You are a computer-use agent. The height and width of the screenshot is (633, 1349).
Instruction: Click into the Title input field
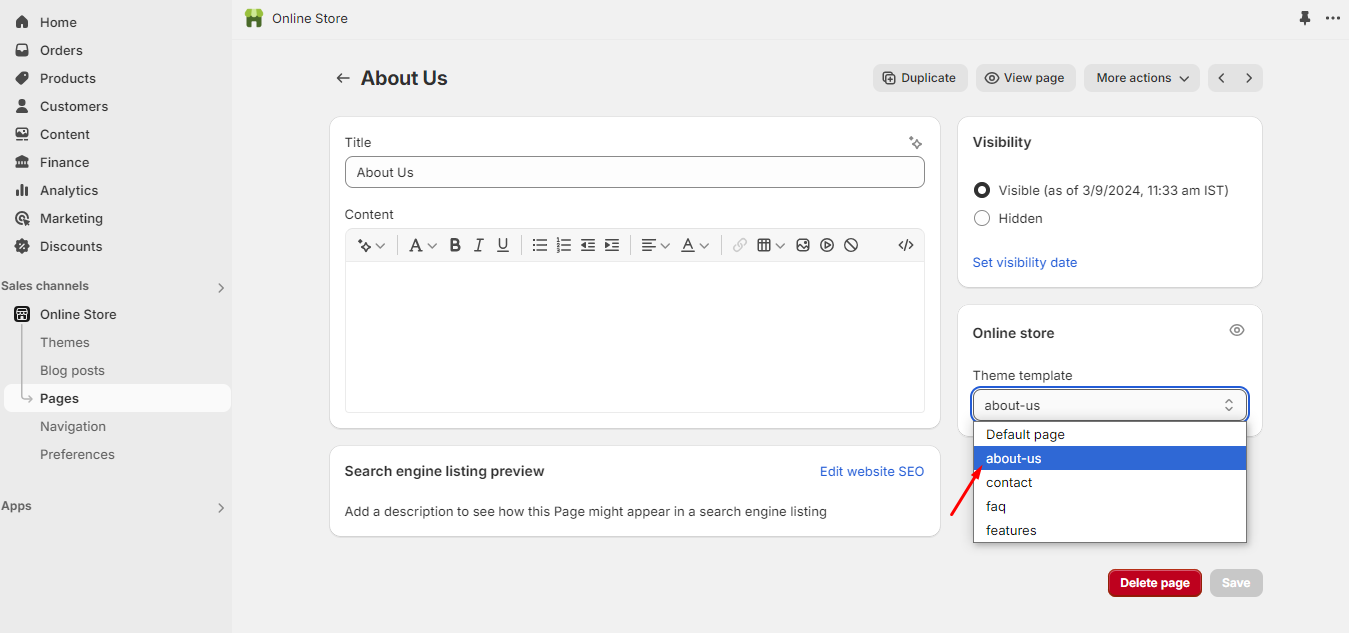pyautogui.click(x=634, y=172)
